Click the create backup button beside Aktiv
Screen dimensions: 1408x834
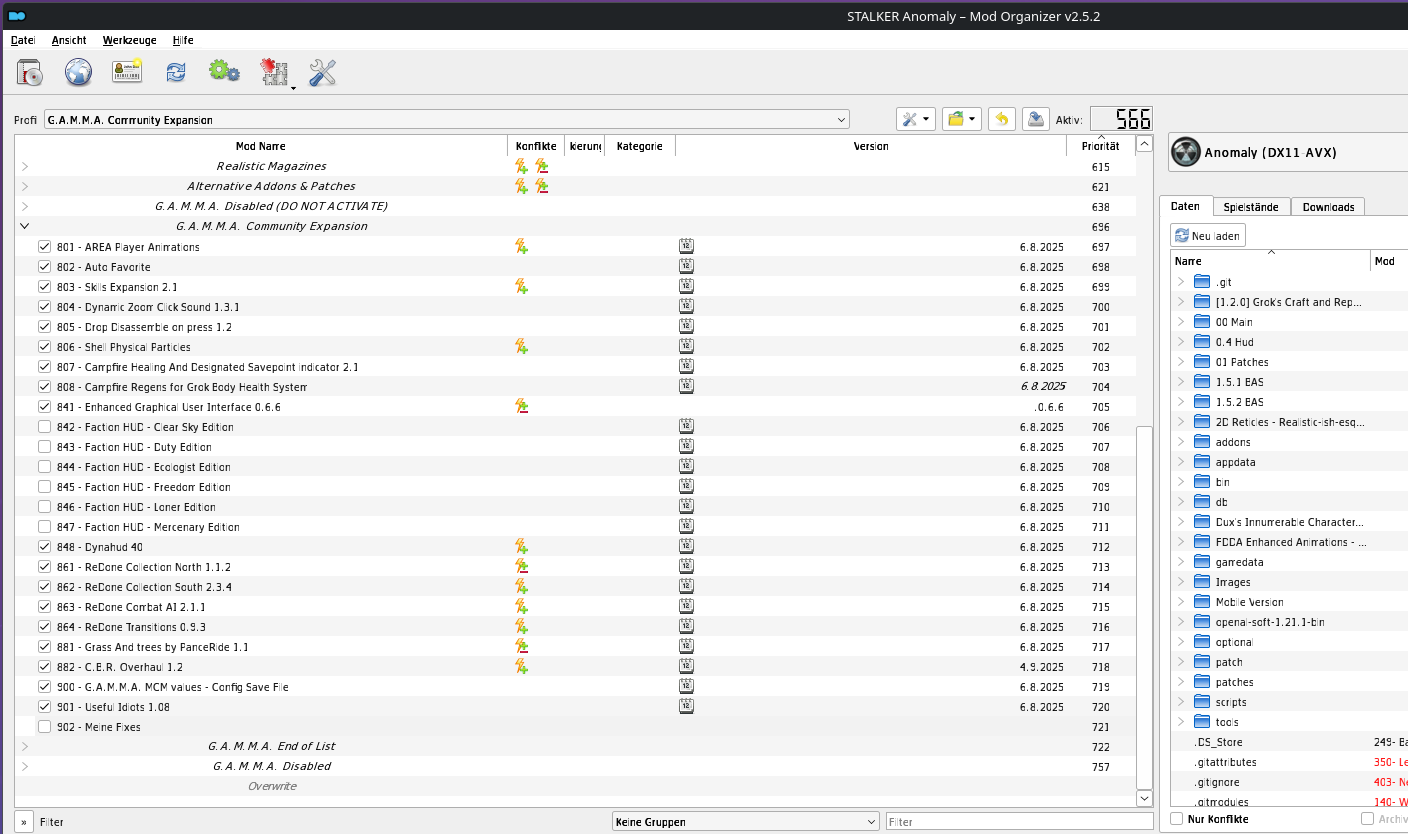point(1037,119)
